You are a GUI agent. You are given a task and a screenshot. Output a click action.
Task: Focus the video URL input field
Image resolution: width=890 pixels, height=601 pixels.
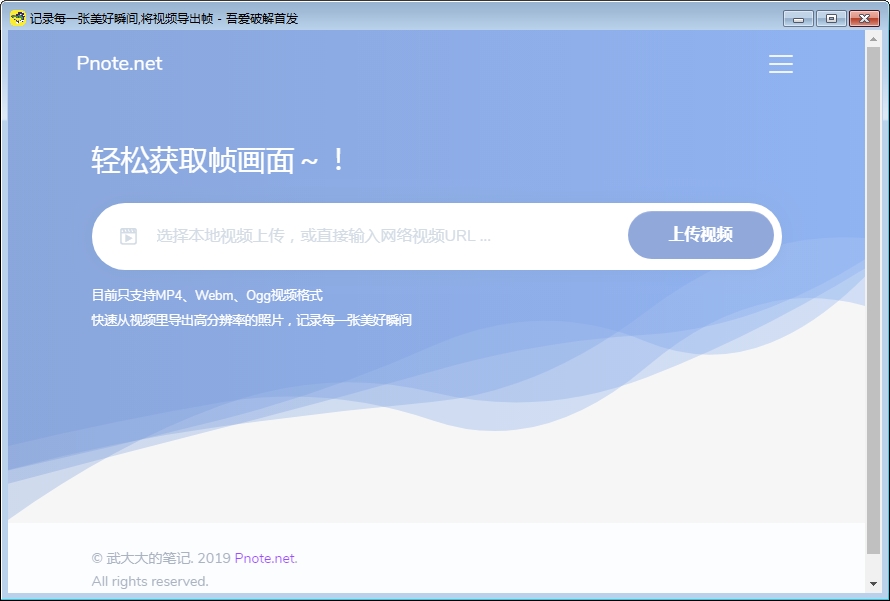click(x=380, y=236)
